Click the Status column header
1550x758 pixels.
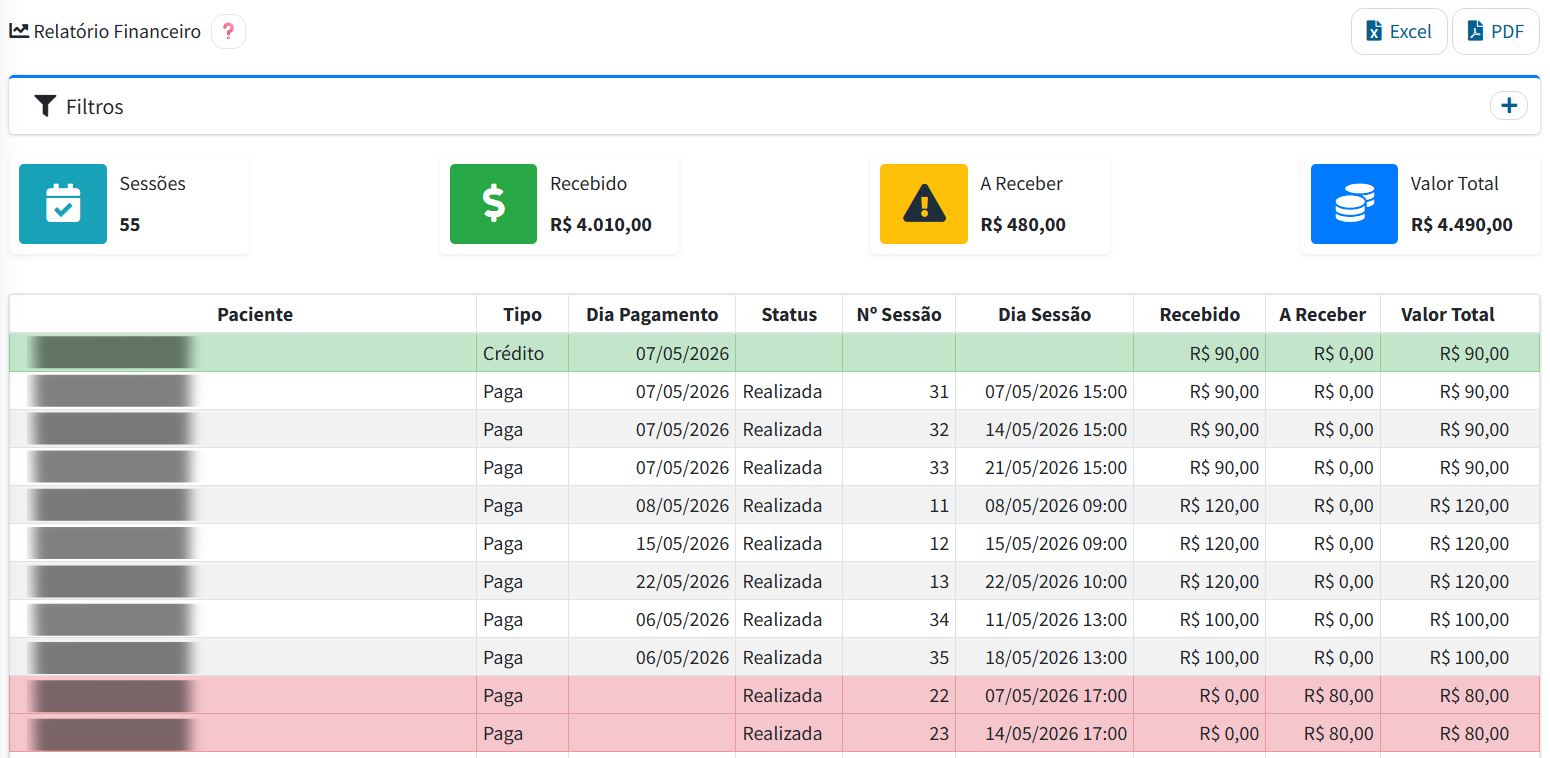(789, 314)
